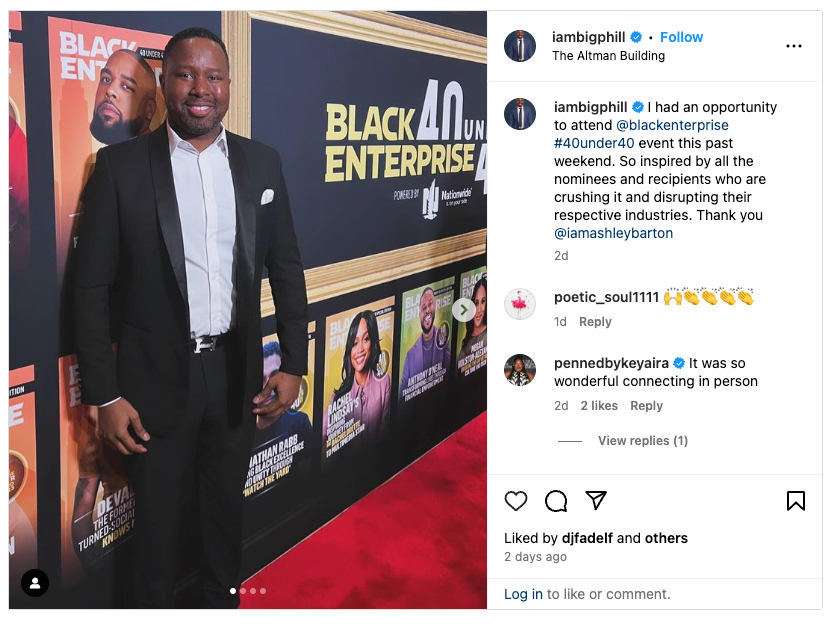829x624 pixels.
Task: Visit @iamashleybarton profile link
Action: click(x=613, y=233)
